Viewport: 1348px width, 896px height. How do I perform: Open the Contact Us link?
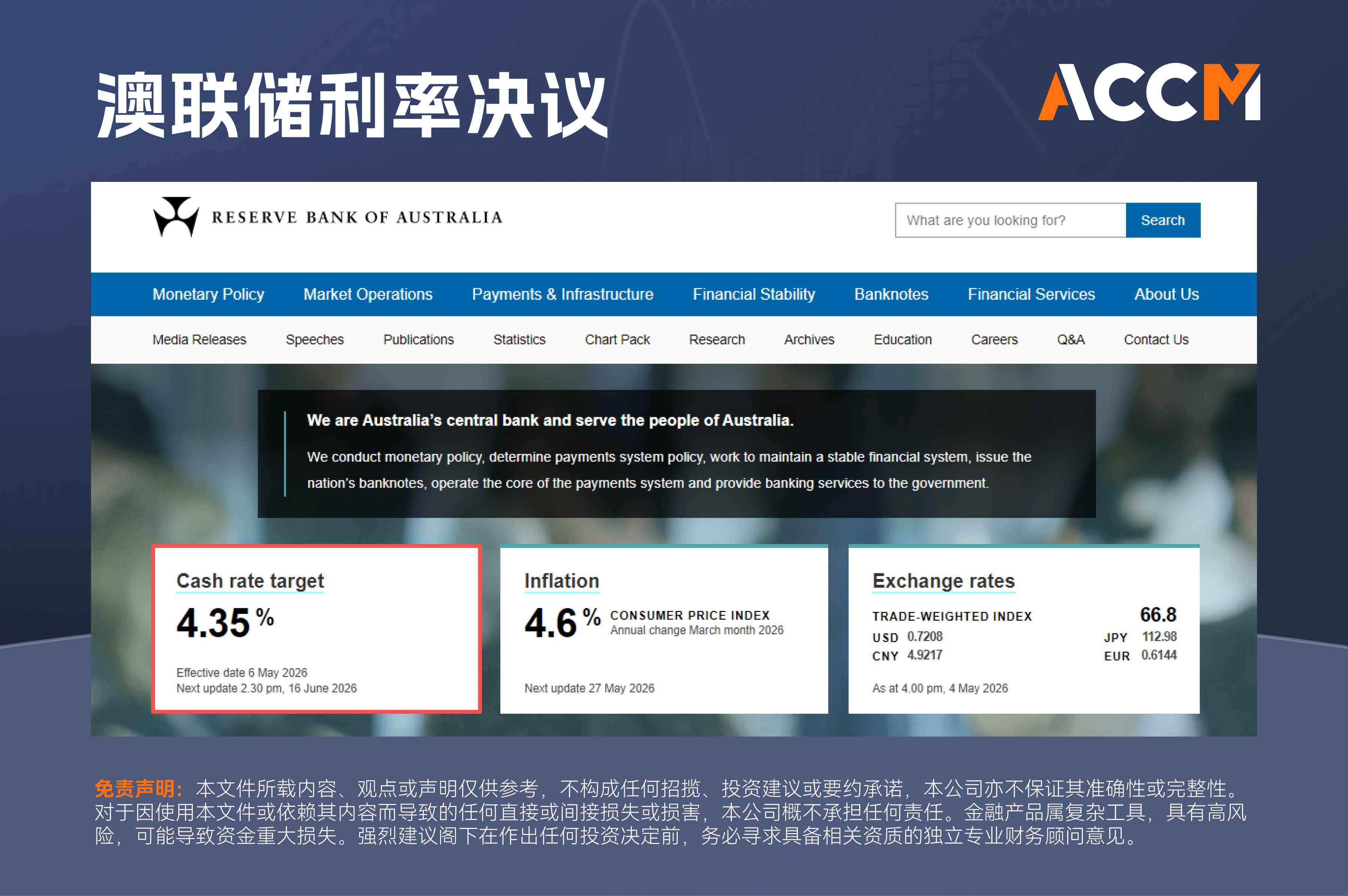pos(1156,339)
